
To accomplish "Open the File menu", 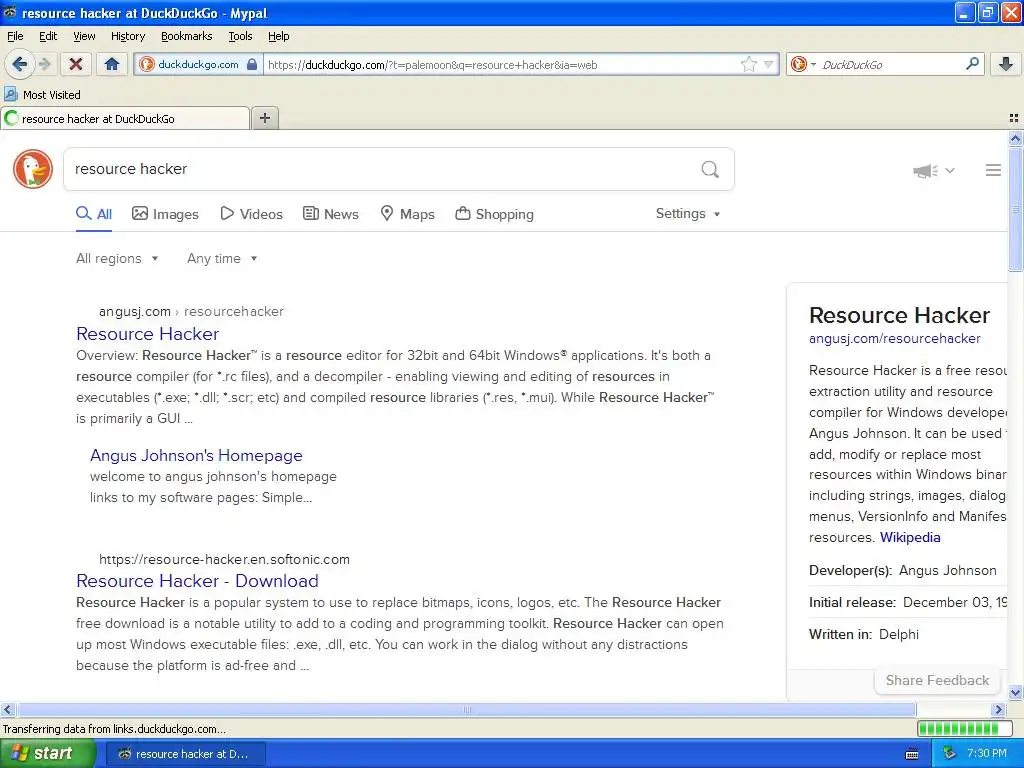I will pyautogui.click(x=15, y=36).
